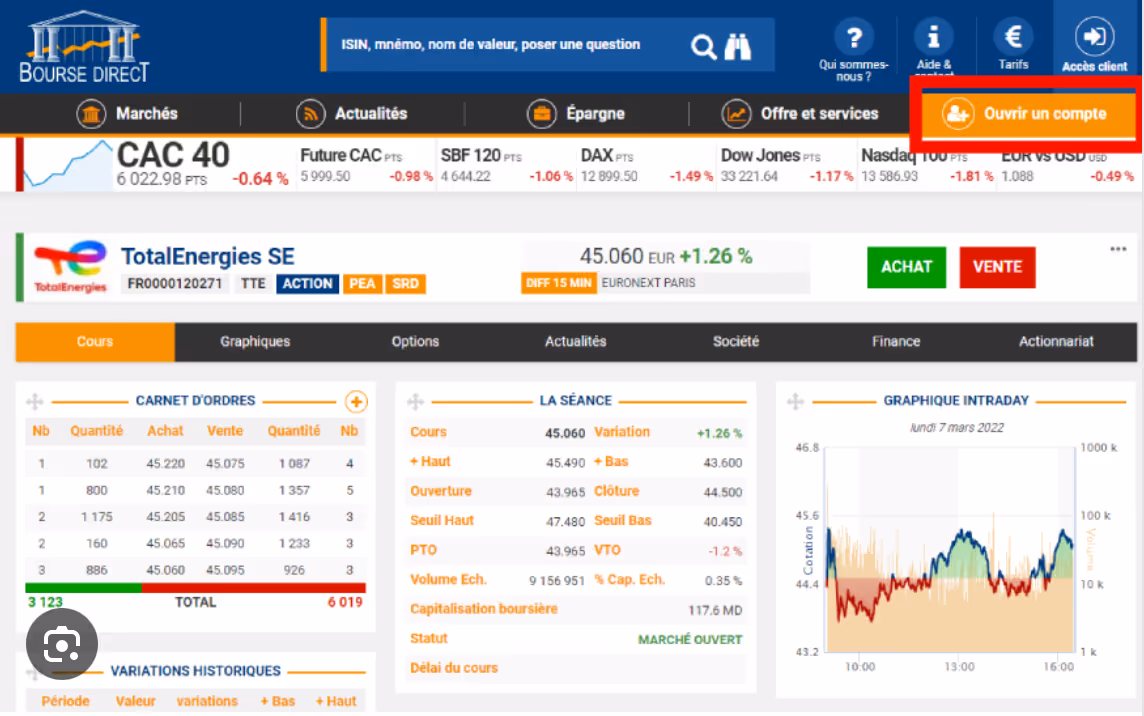Click the SBF 120 ticker

[506, 166]
